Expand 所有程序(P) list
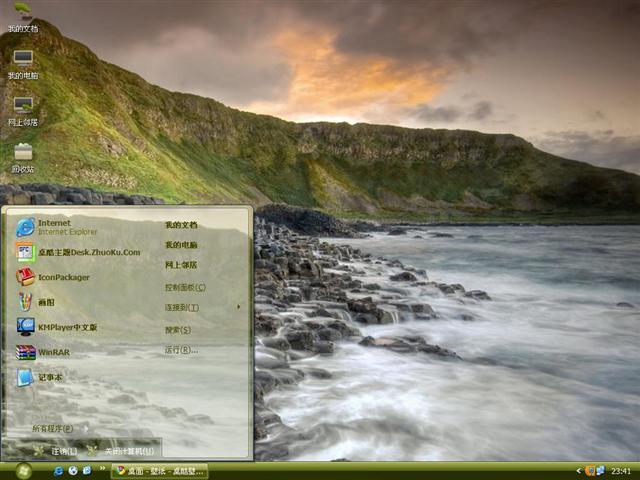 coord(54,428)
